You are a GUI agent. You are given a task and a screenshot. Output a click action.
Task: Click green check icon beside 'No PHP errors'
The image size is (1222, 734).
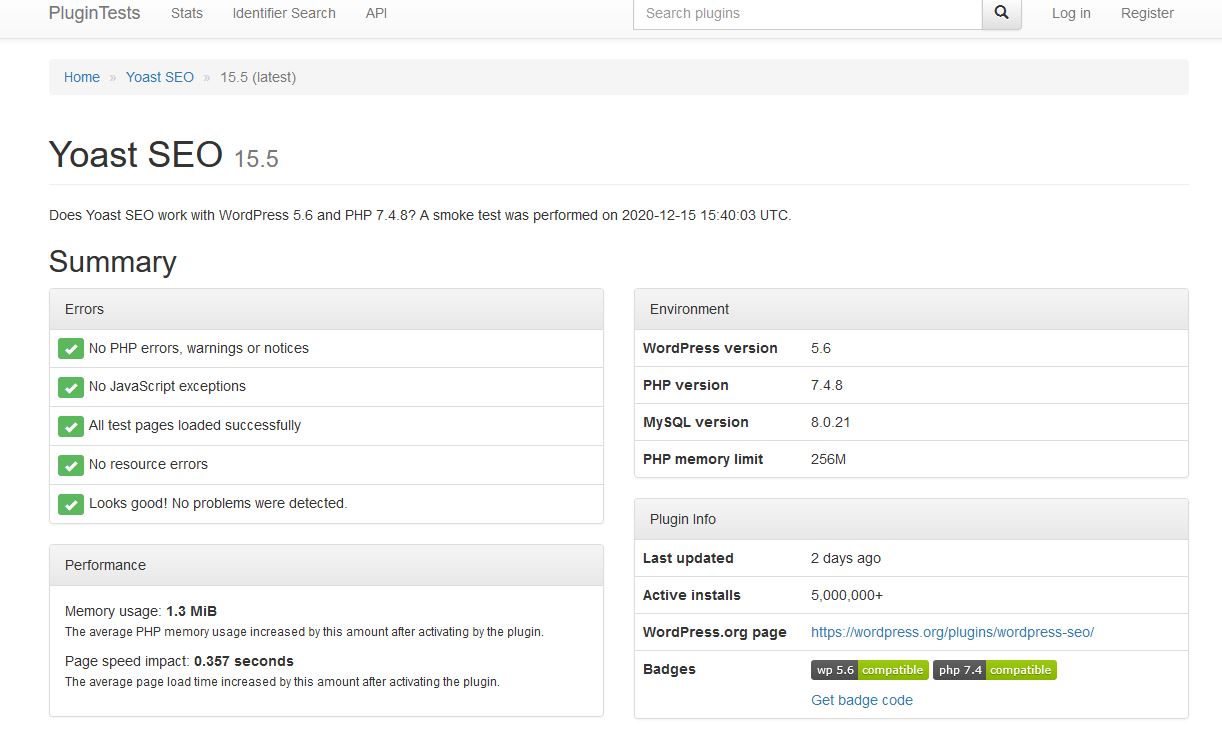click(70, 349)
